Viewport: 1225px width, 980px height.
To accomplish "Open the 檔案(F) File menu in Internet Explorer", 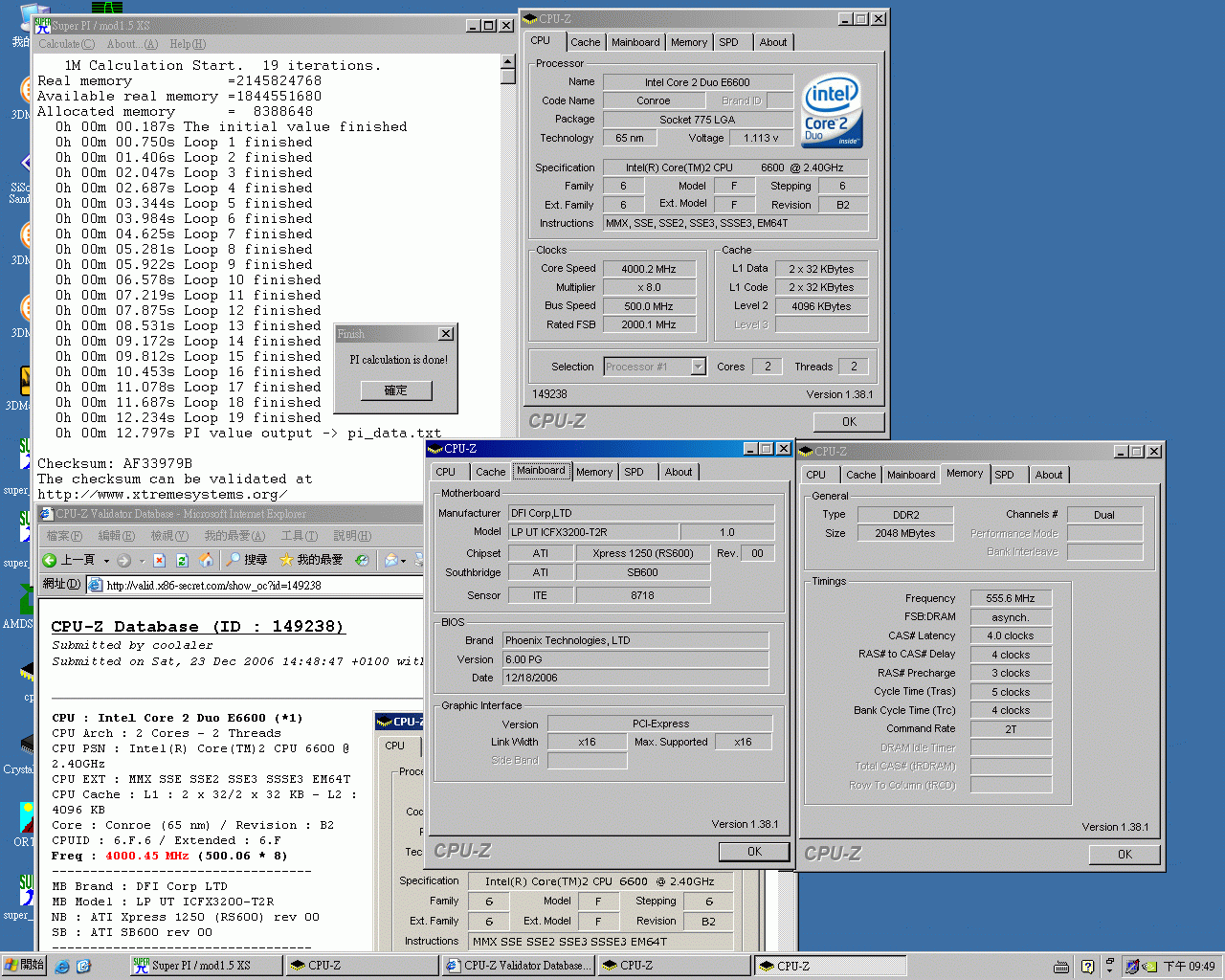I will (64, 536).
